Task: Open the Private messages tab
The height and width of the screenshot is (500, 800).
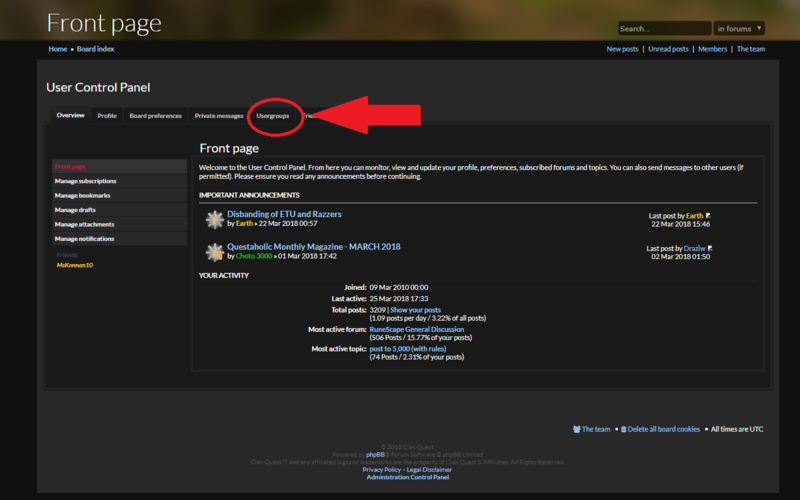Action: tap(219, 116)
